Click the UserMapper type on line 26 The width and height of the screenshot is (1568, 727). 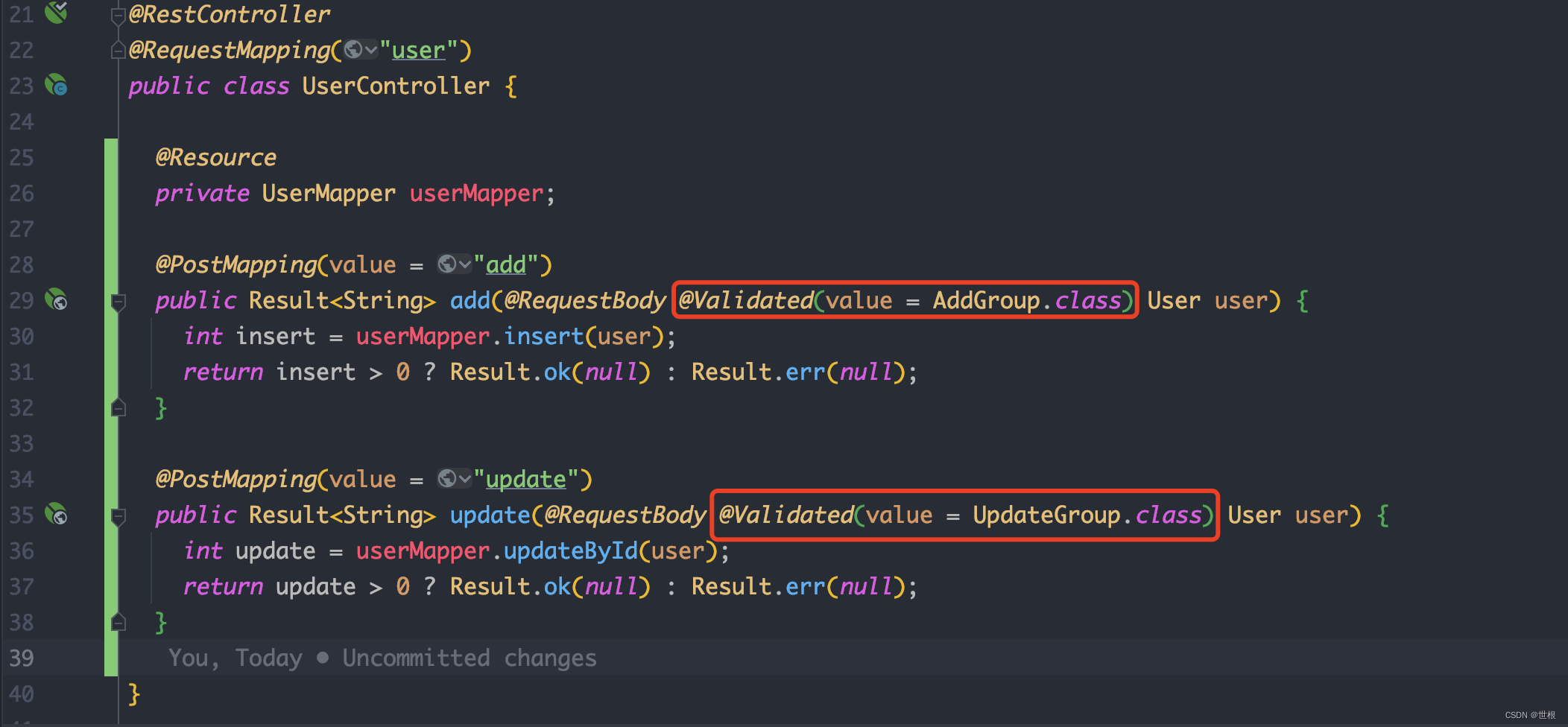pos(329,194)
